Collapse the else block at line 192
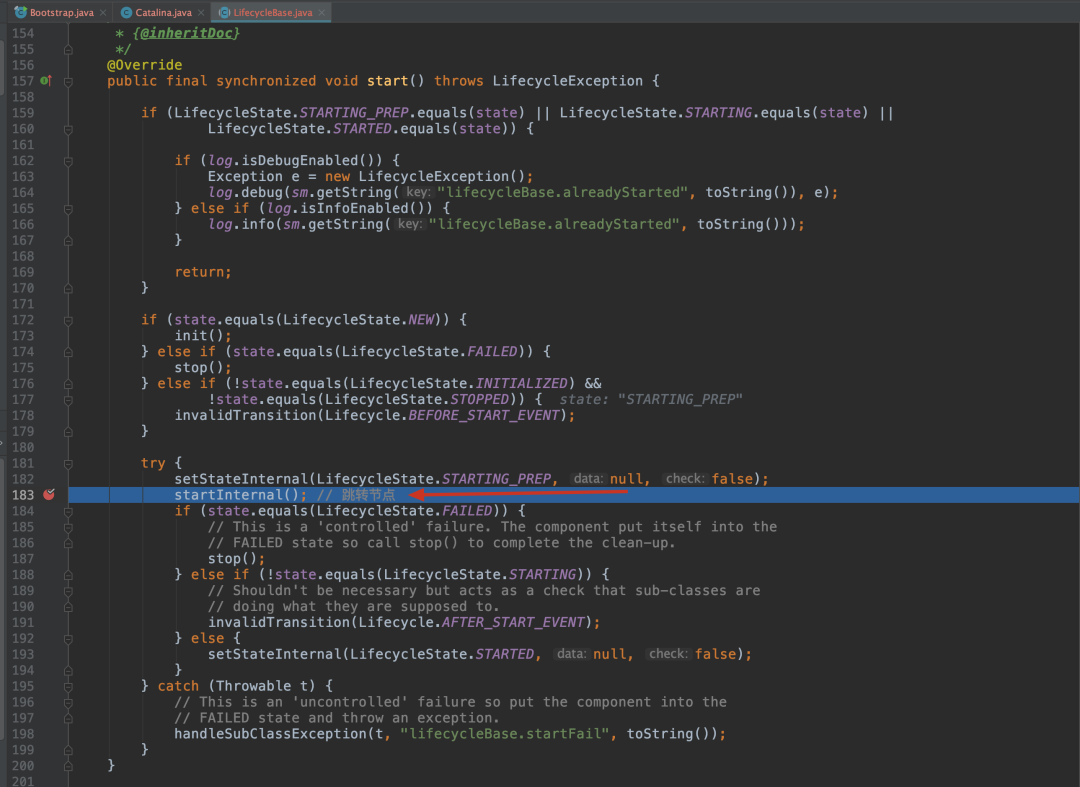Image resolution: width=1080 pixels, height=787 pixels. coord(68,639)
